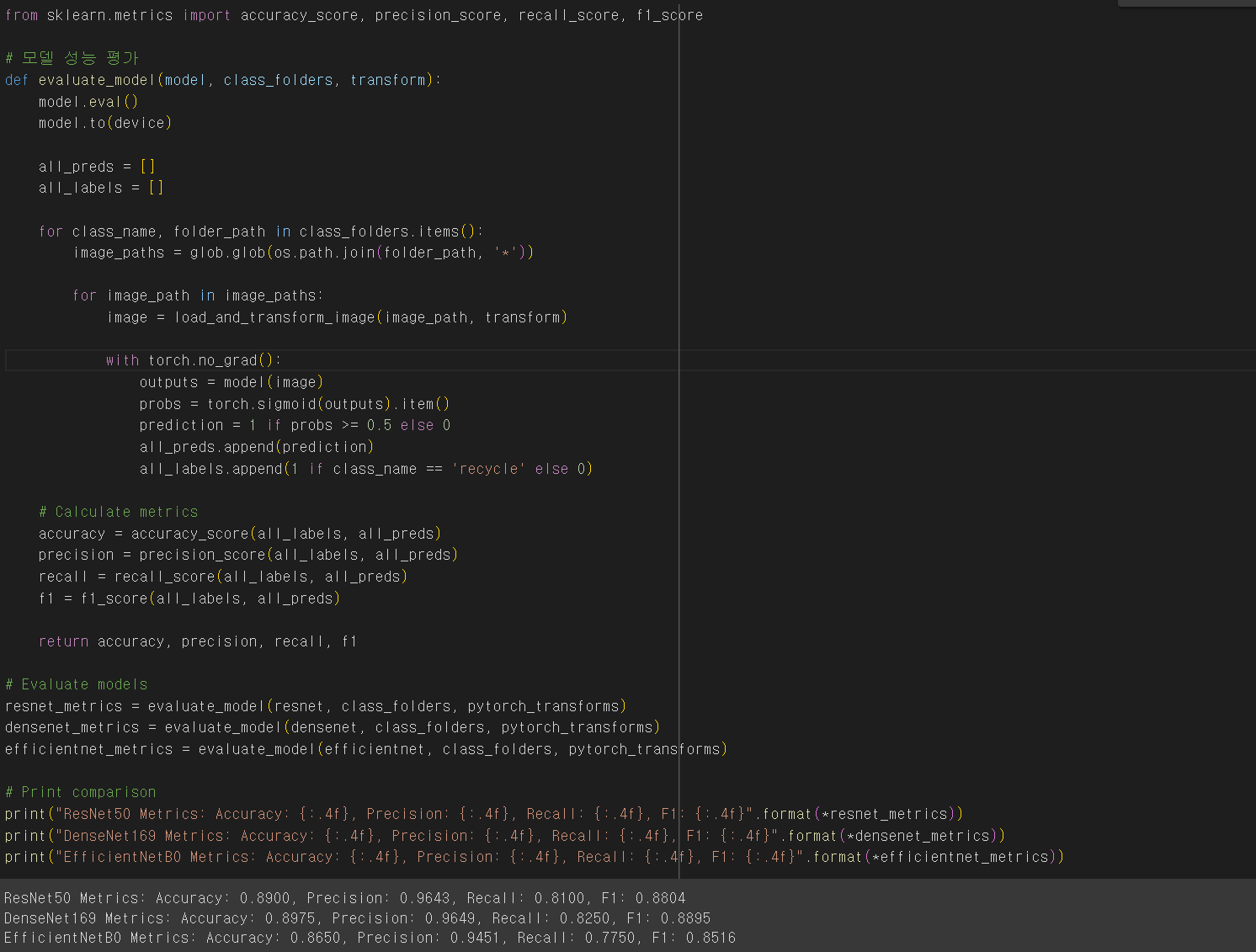Viewport: 1256px width, 952px height.
Task: Click the print statement for ResNet50 Metrics
Action: point(484,814)
